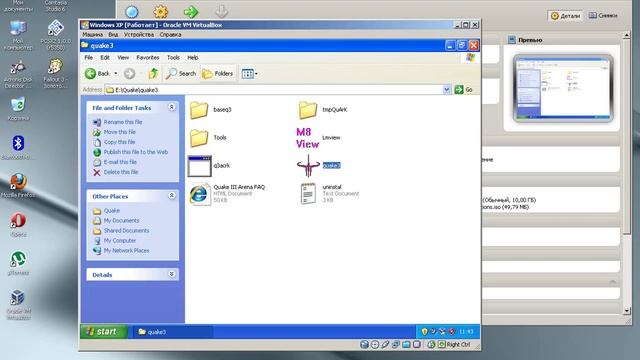The height and width of the screenshot is (360, 640).
Task: Open the Help menu
Action: point(193,58)
